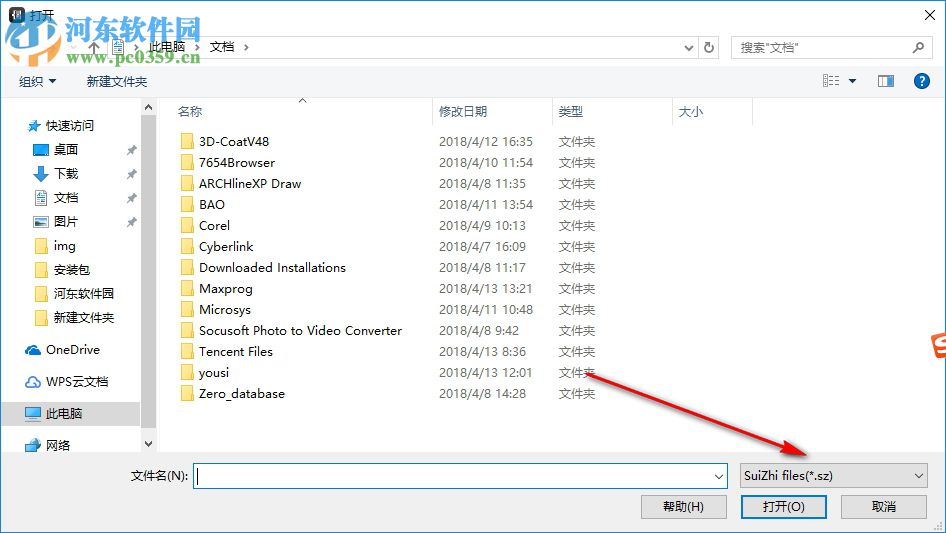Open the view options dropdown arrow
Viewport: 946px width, 533px height.
pyautogui.click(x=852, y=81)
